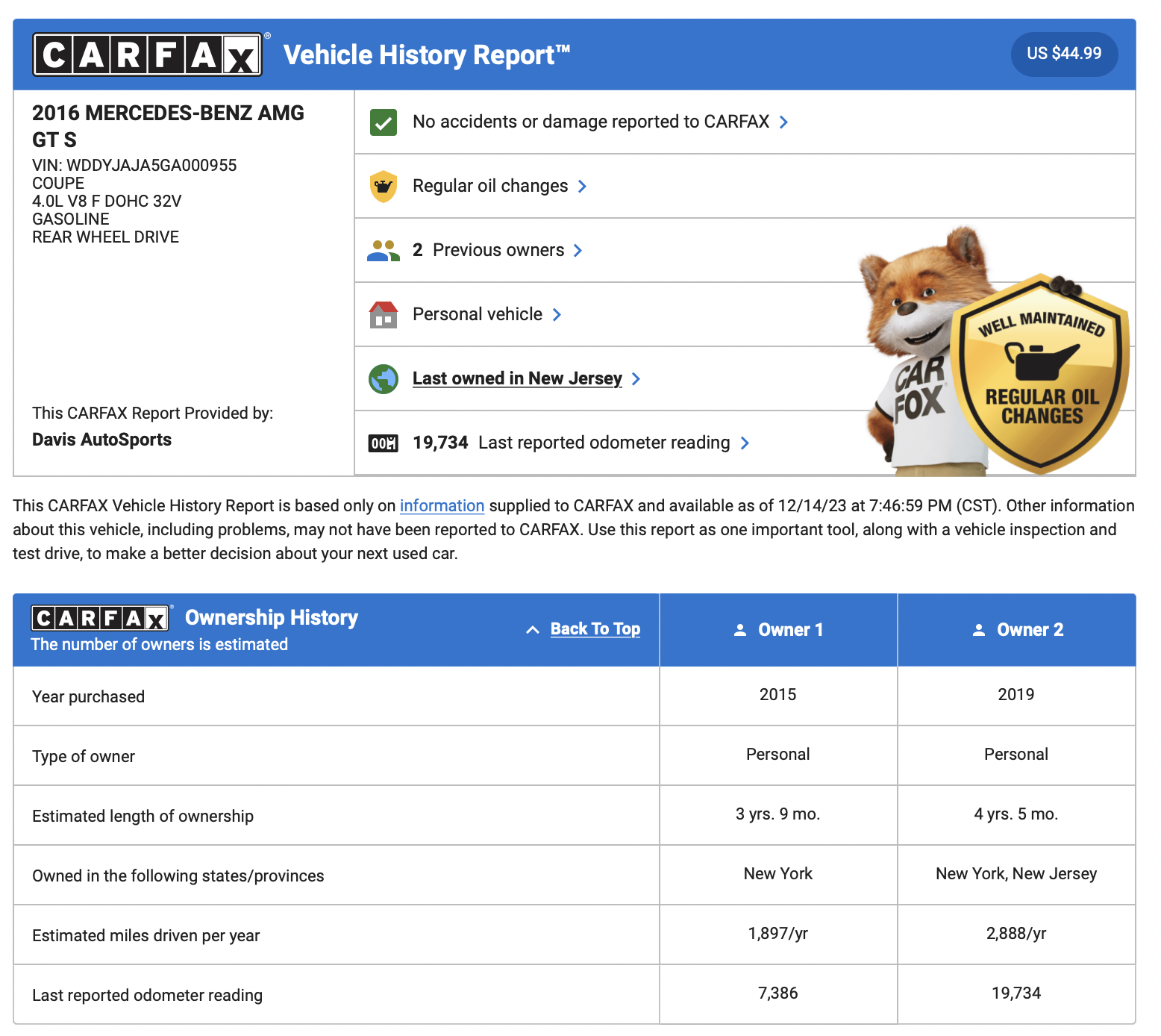Click No accidents or damage reported text
1161x1036 pixels.
(x=591, y=122)
